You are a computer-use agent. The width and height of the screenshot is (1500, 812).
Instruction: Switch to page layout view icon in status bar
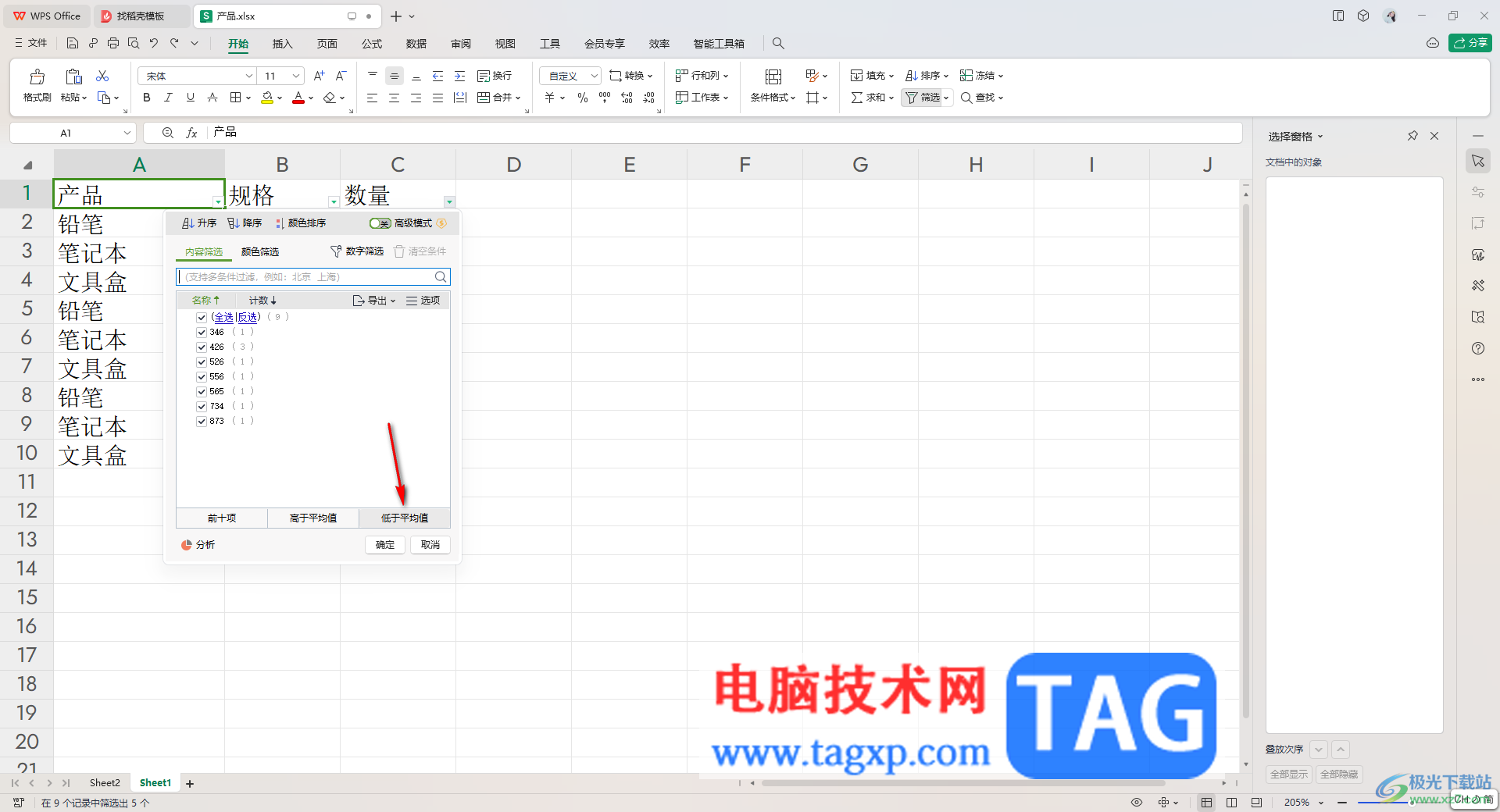tap(1231, 802)
